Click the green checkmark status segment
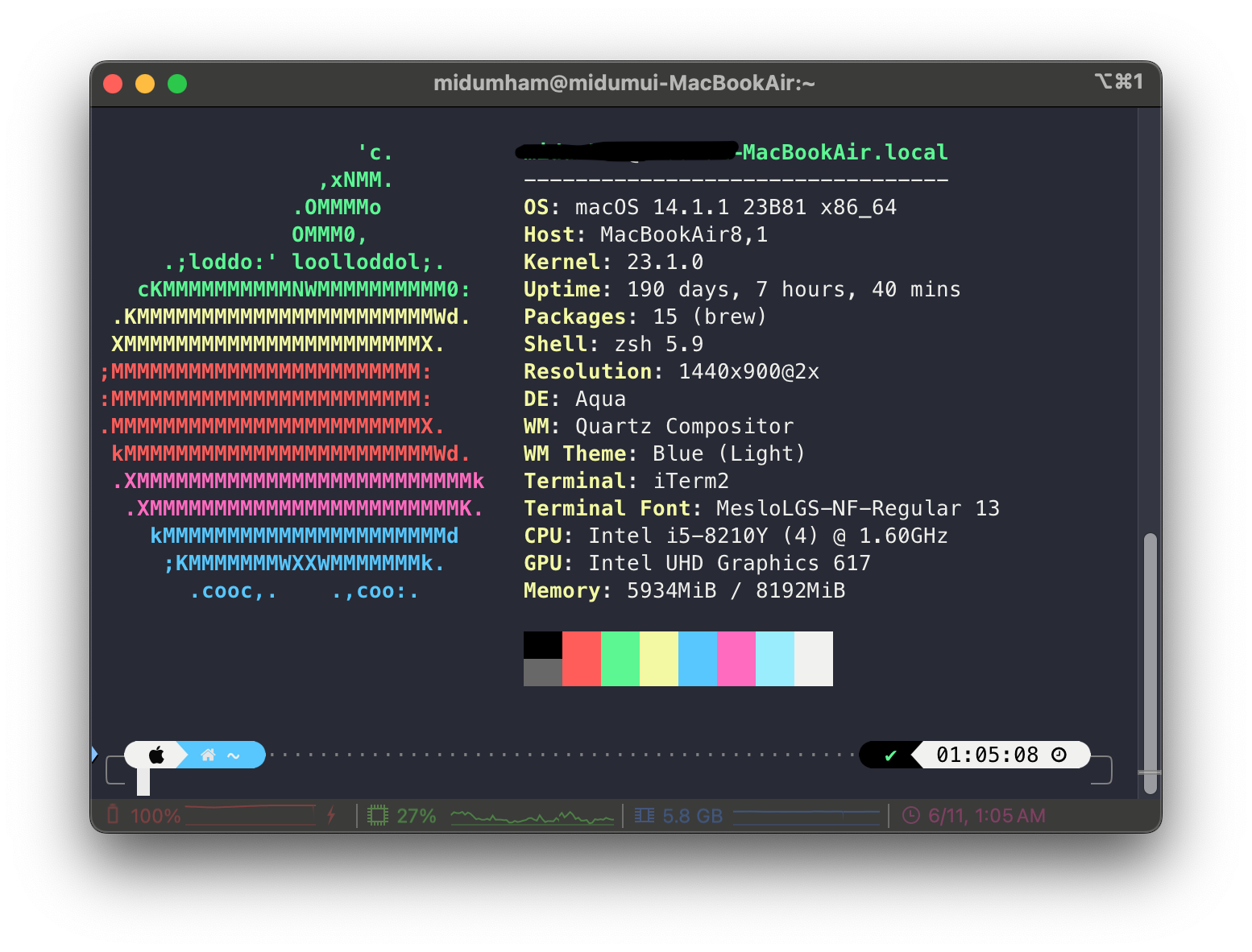1252x952 pixels. [890, 755]
